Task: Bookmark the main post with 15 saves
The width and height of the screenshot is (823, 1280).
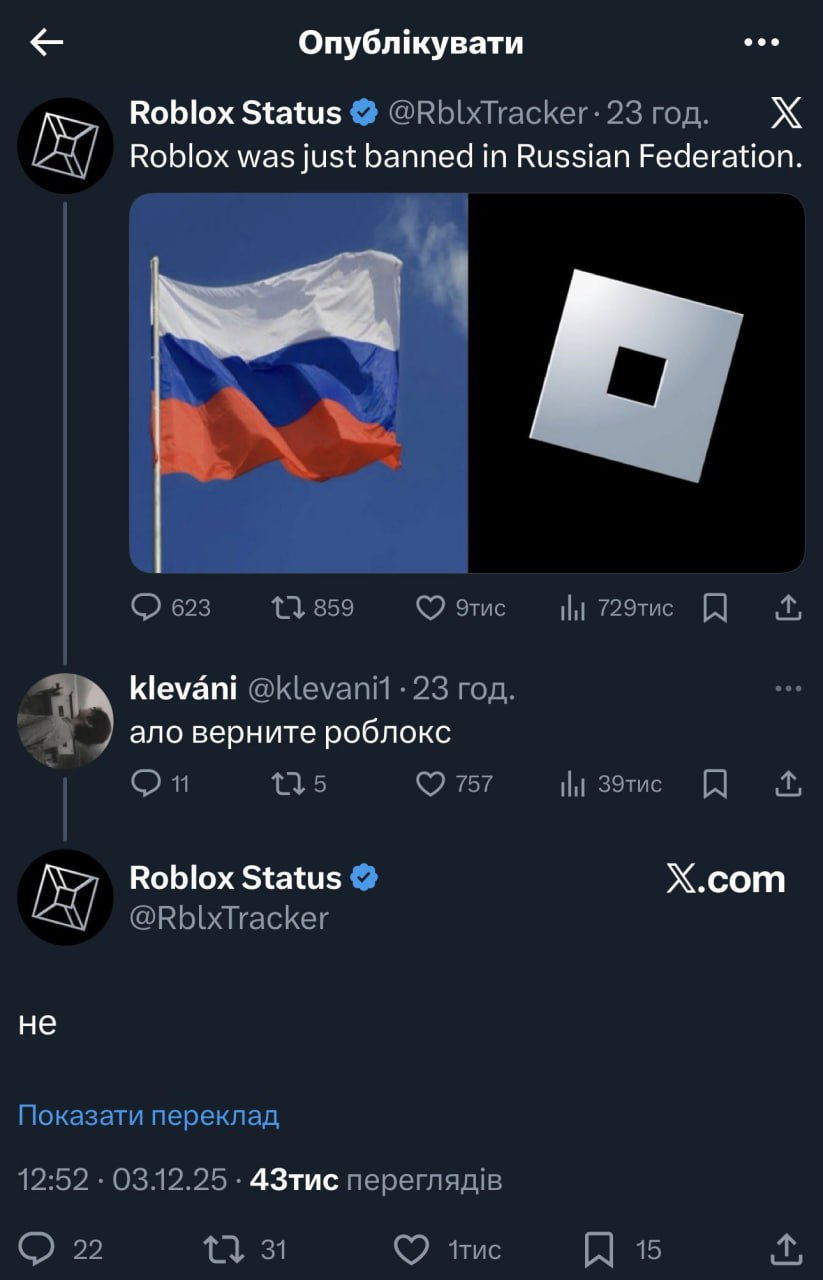Action: (x=599, y=1248)
